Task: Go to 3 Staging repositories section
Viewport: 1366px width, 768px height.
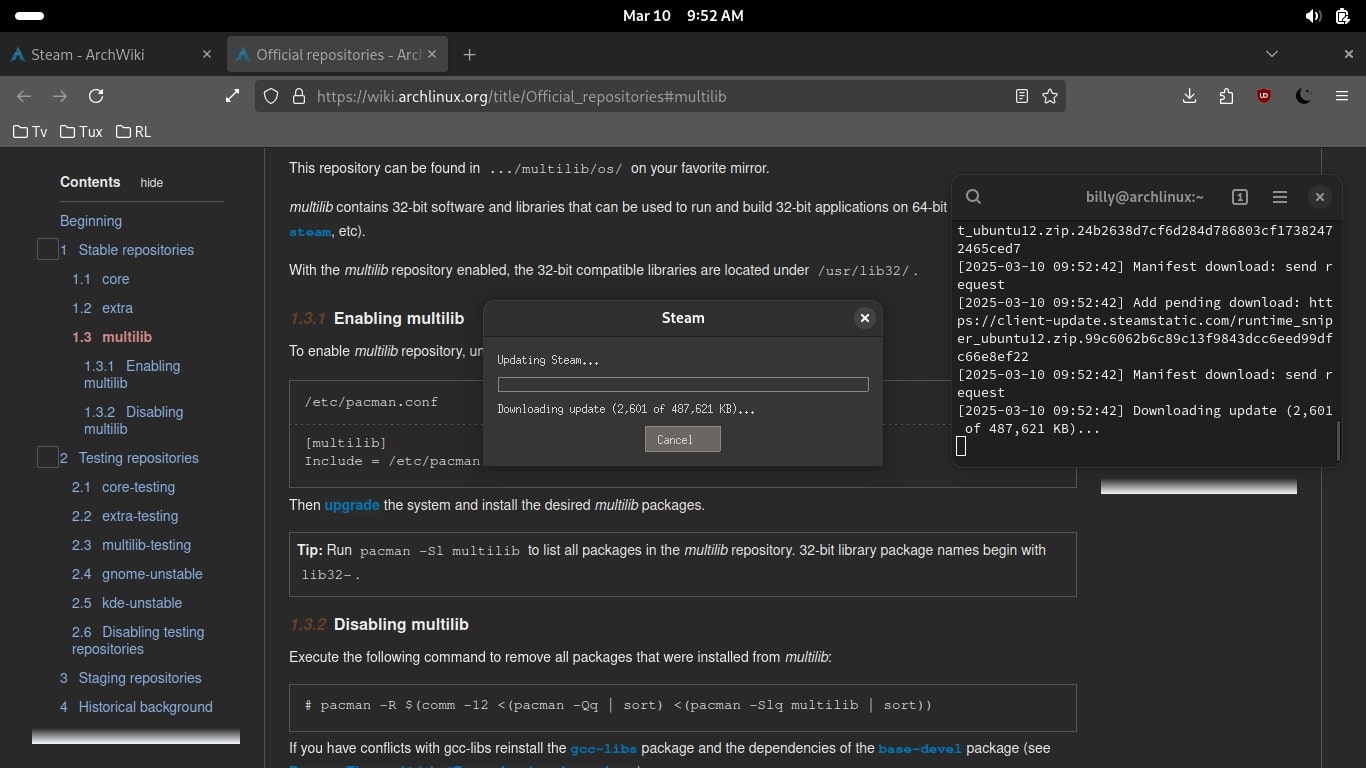Action: (x=130, y=678)
